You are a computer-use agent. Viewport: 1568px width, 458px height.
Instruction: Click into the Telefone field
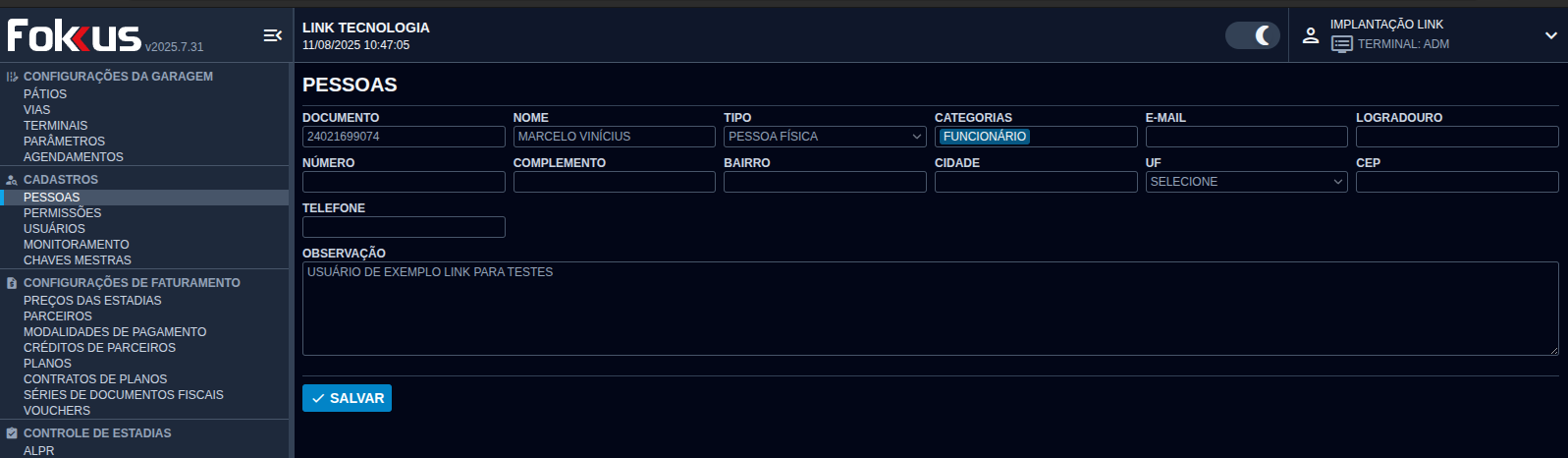[x=404, y=227]
